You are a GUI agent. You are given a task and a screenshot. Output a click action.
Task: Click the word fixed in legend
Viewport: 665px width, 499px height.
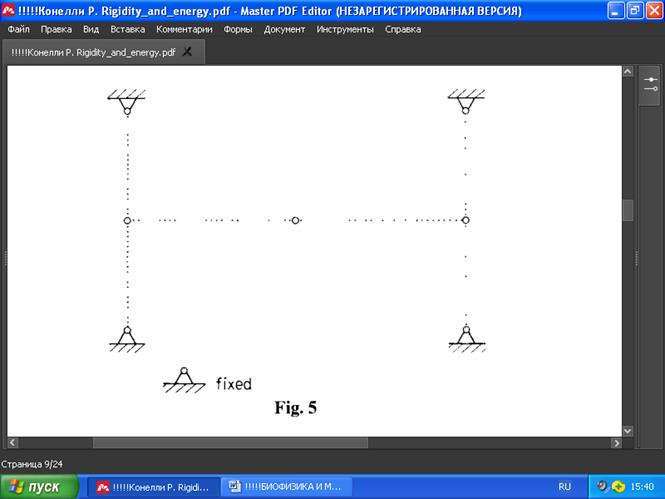click(x=234, y=384)
